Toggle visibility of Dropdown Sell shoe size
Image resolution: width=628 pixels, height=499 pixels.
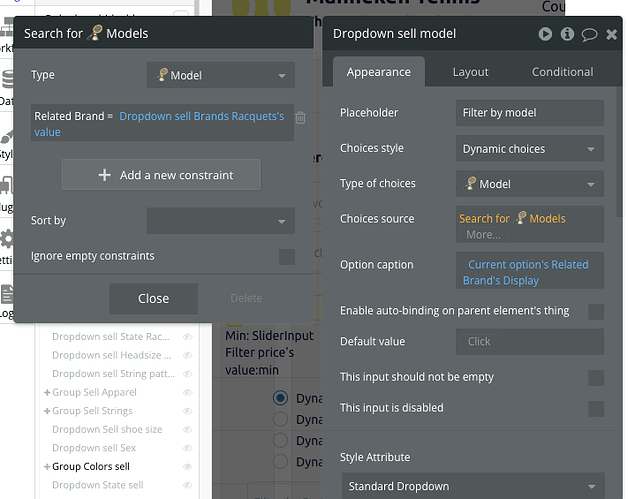[187, 429]
